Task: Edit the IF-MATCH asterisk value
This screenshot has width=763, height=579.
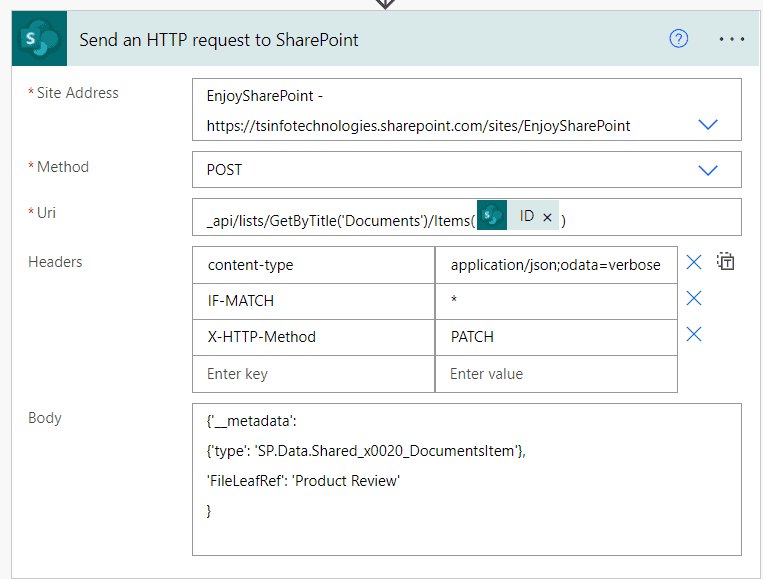Action: pos(556,301)
